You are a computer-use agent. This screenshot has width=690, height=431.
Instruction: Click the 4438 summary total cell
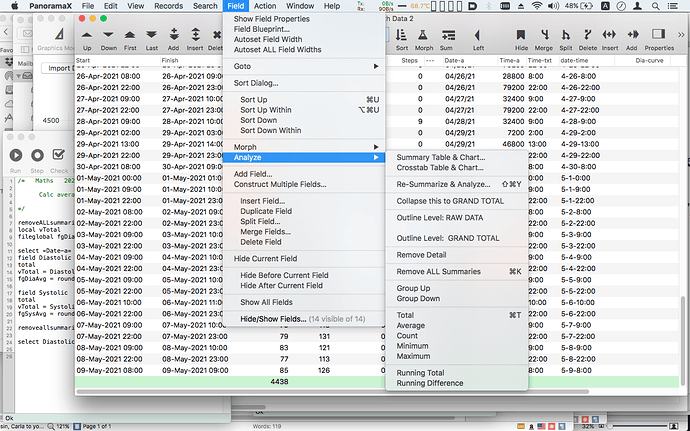279,382
